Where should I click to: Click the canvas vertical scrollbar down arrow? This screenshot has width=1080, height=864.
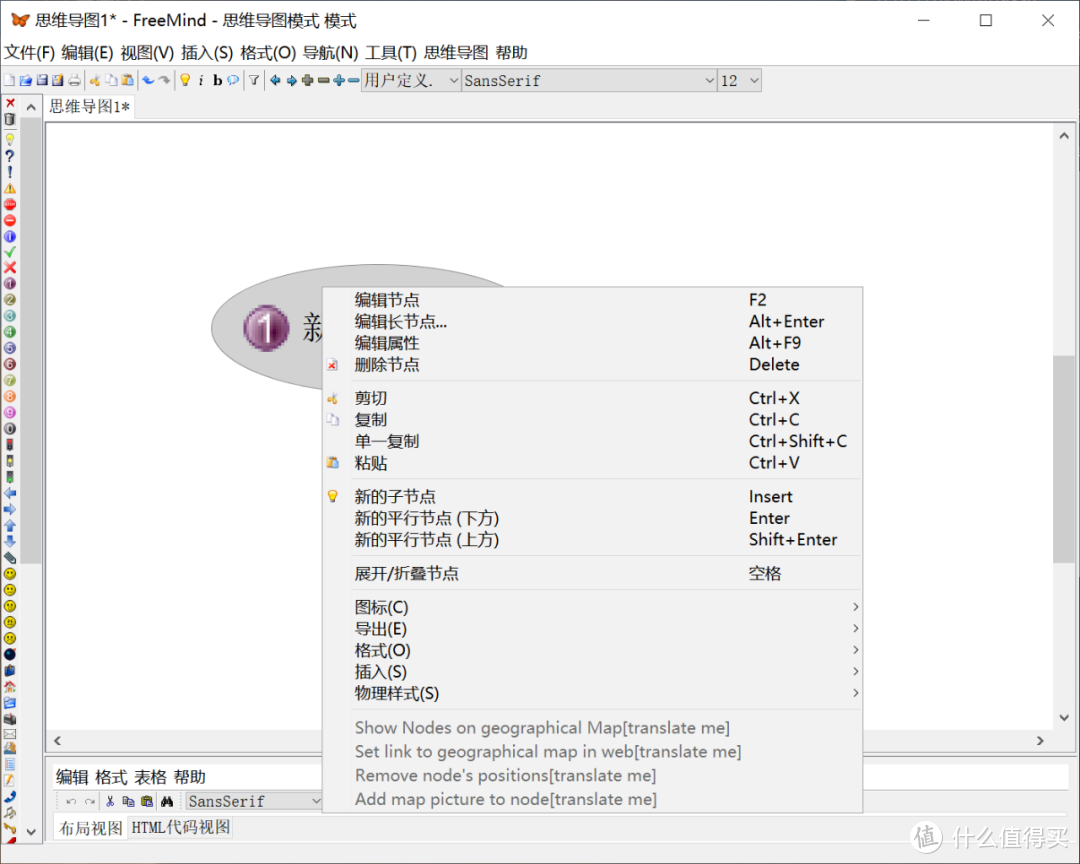(1064, 717)
